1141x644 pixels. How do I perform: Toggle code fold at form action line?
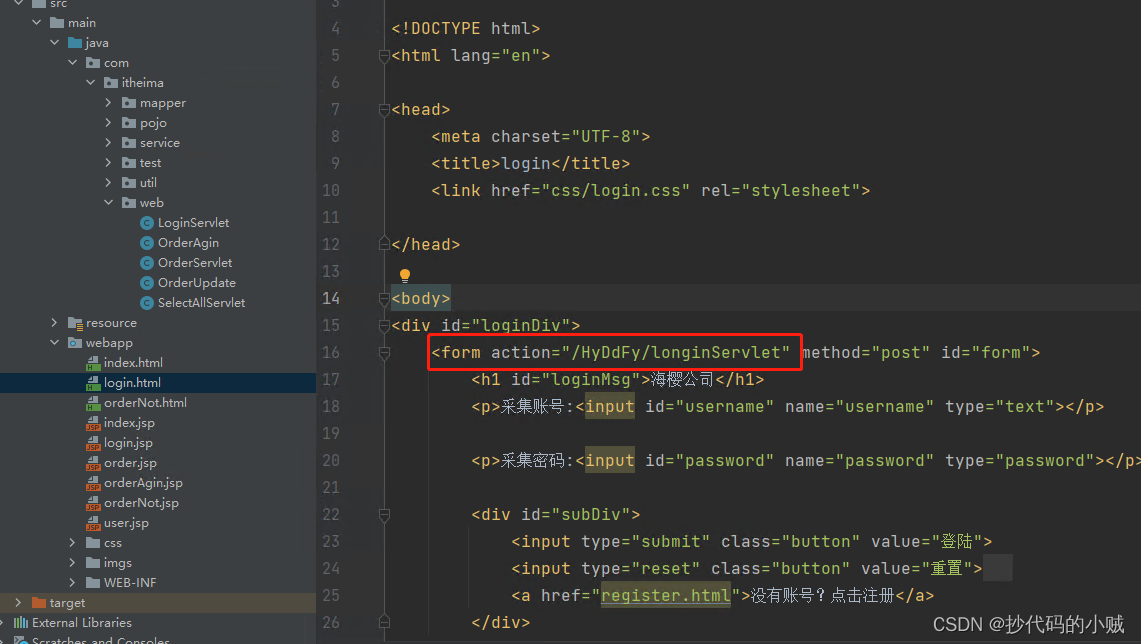point(384,353)
